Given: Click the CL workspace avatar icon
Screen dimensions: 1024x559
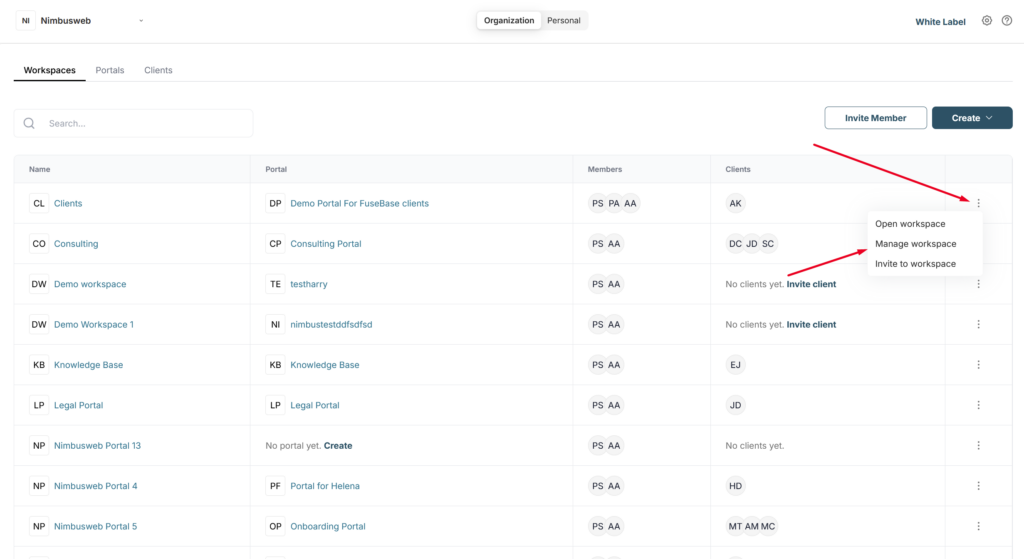Looking at the screenshot, I should (39, 203).
